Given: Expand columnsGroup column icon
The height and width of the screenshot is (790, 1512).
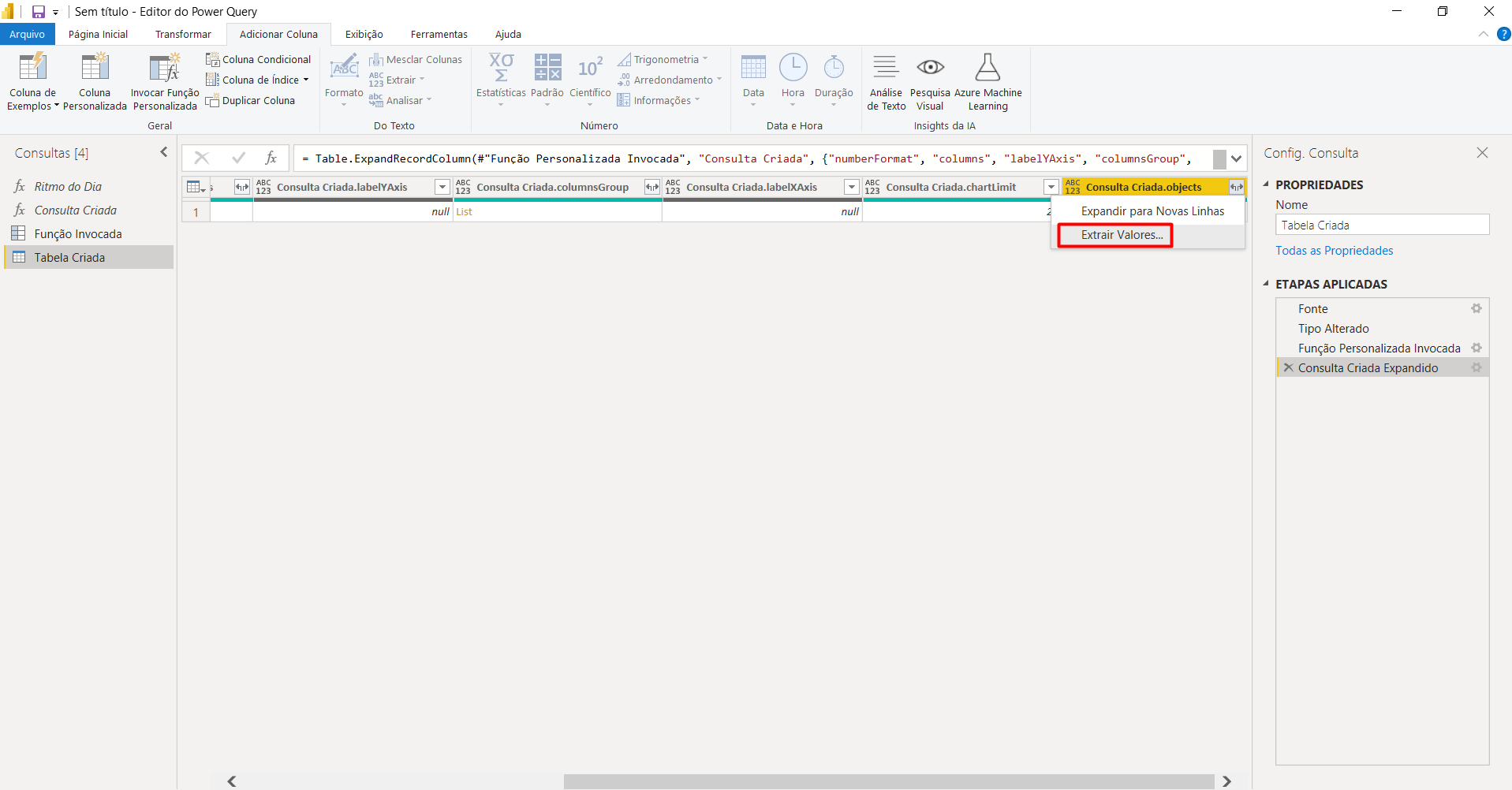Looking at the screenshot, I should (x=652, y=187).
